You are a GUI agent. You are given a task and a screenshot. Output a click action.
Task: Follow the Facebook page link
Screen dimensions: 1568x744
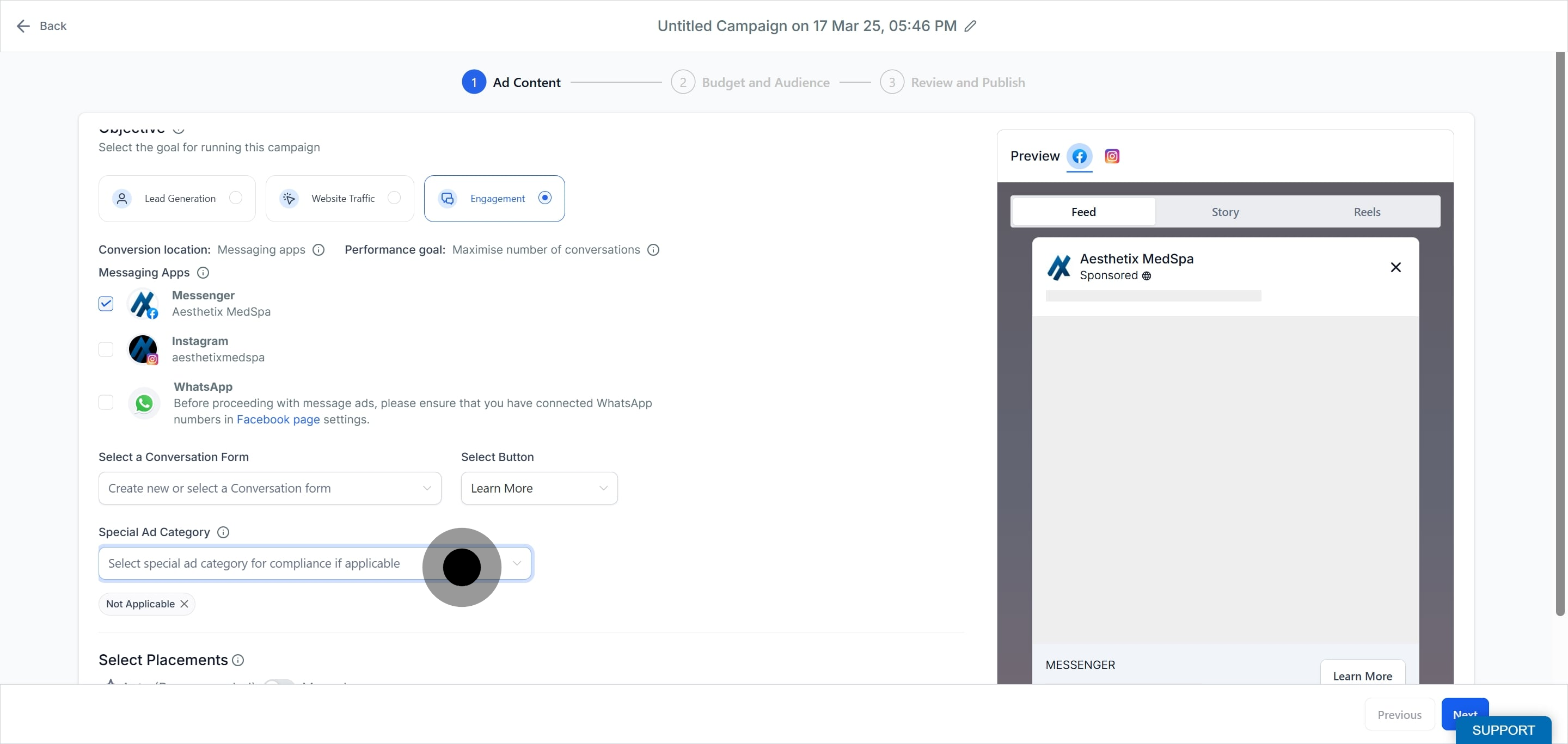click(278, 420)
